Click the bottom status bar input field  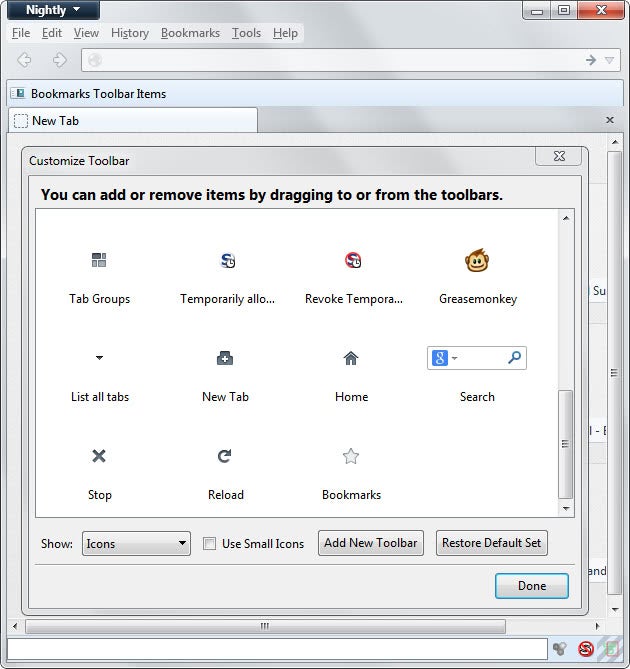tap(277, 649)
